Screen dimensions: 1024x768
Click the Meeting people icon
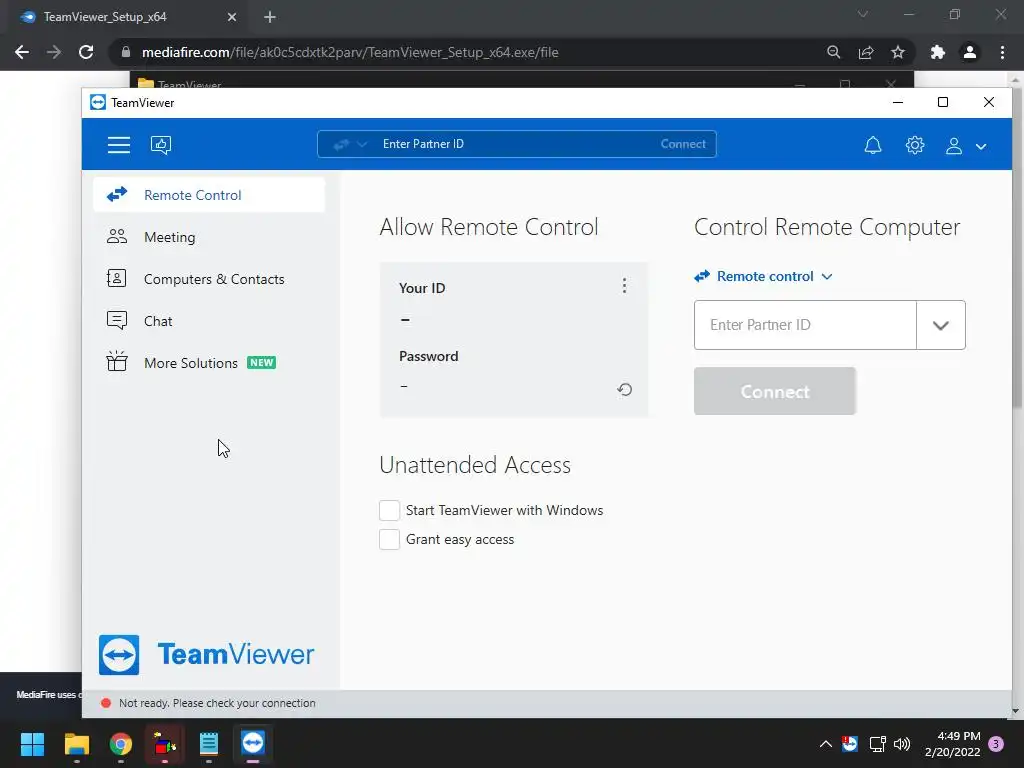pyautogui.click(x=117, y=236)
